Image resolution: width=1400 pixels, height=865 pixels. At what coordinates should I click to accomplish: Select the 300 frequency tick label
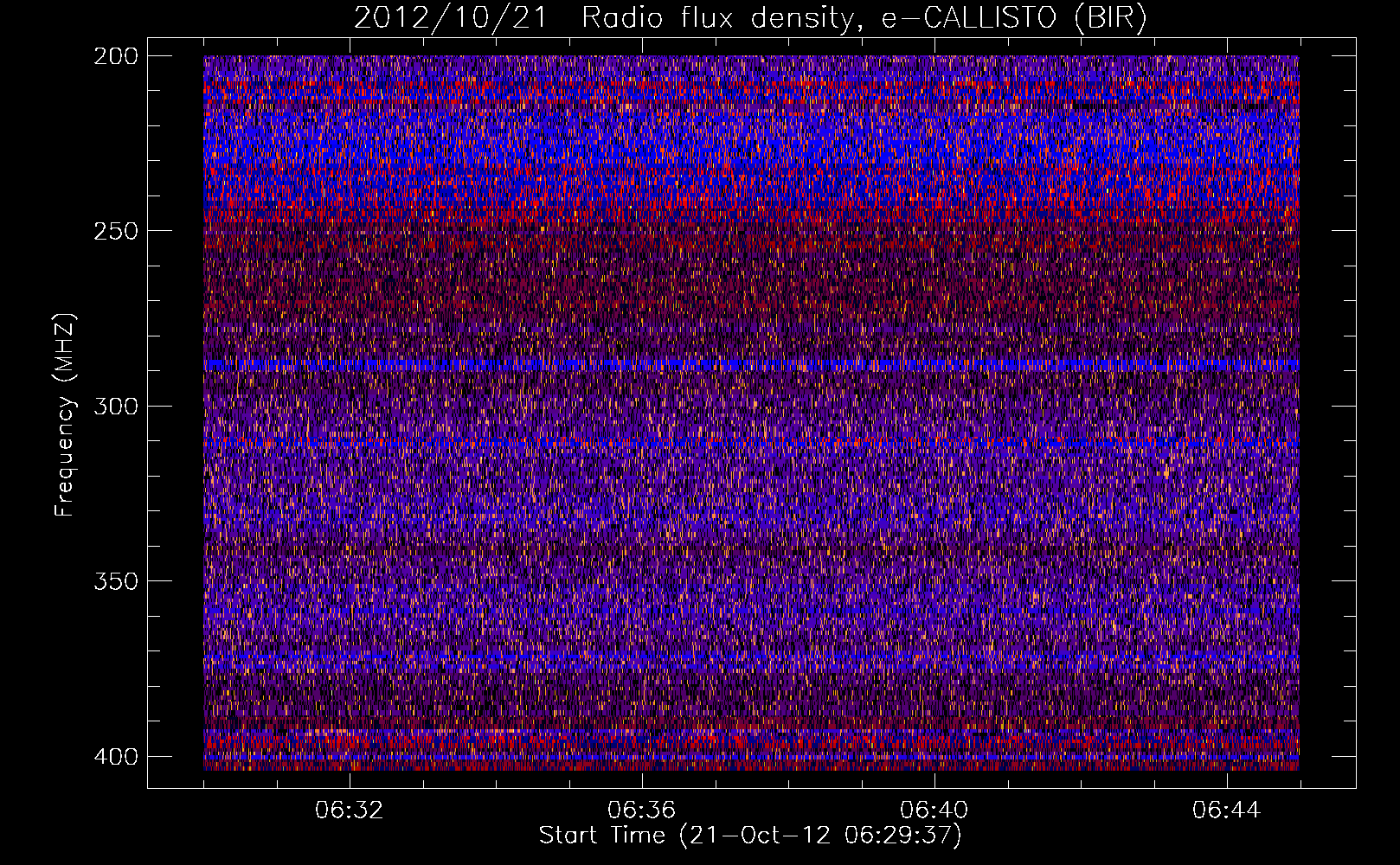(x=114, y=406)
